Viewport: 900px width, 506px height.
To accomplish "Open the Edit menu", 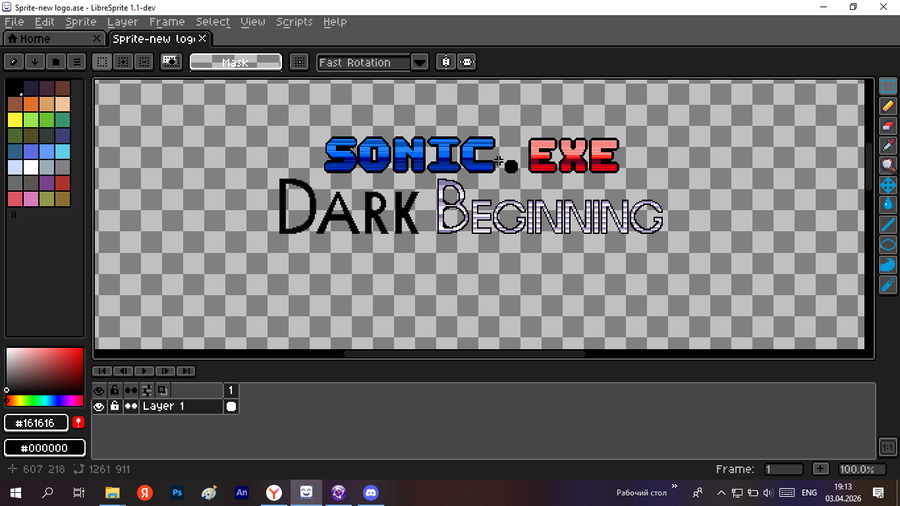I will tap(44, 22).
